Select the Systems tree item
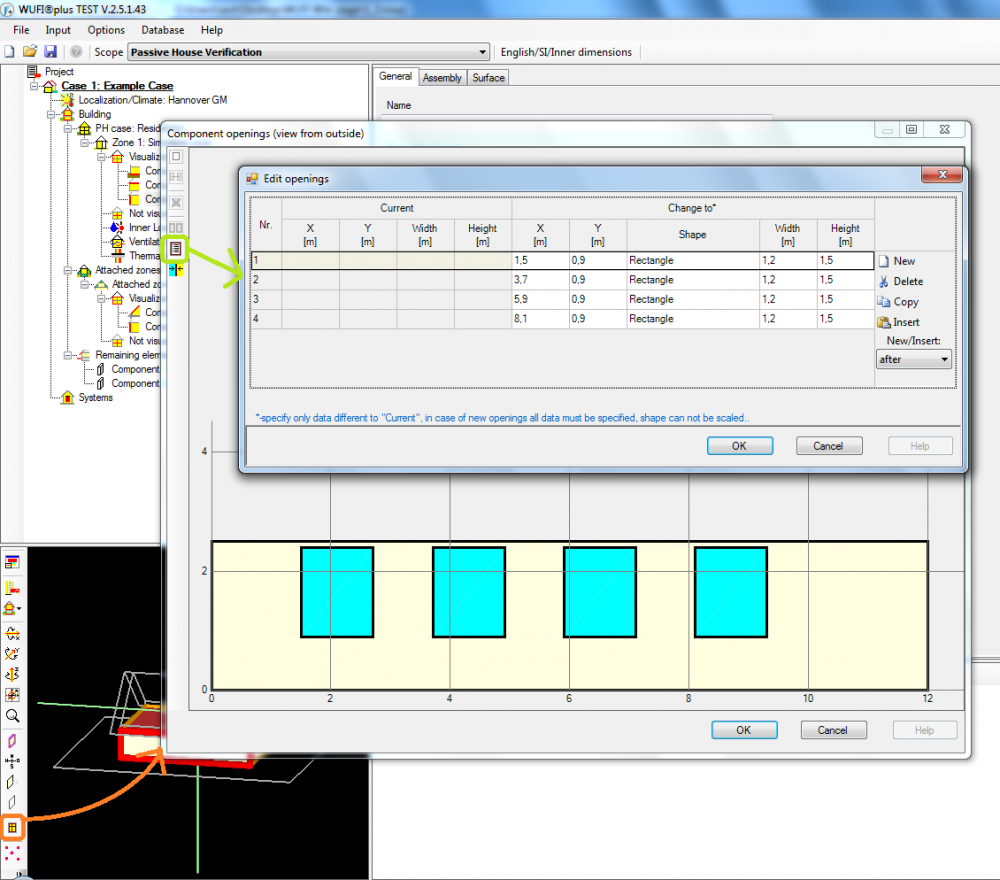The image size is (1000, 880). pos(95,398)
